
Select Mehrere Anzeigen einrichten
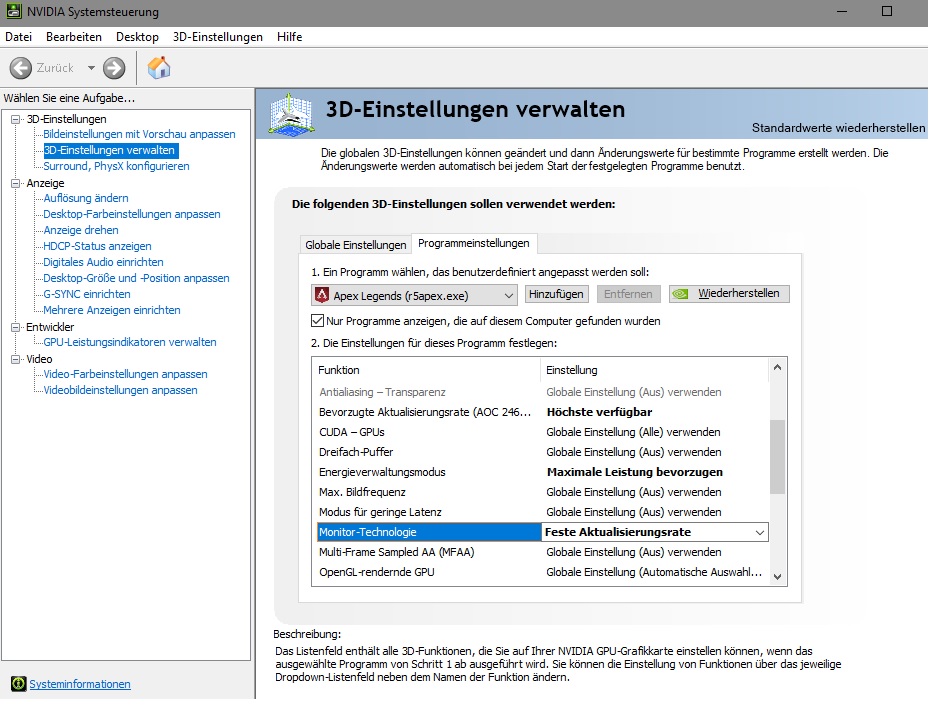(111, 310)
